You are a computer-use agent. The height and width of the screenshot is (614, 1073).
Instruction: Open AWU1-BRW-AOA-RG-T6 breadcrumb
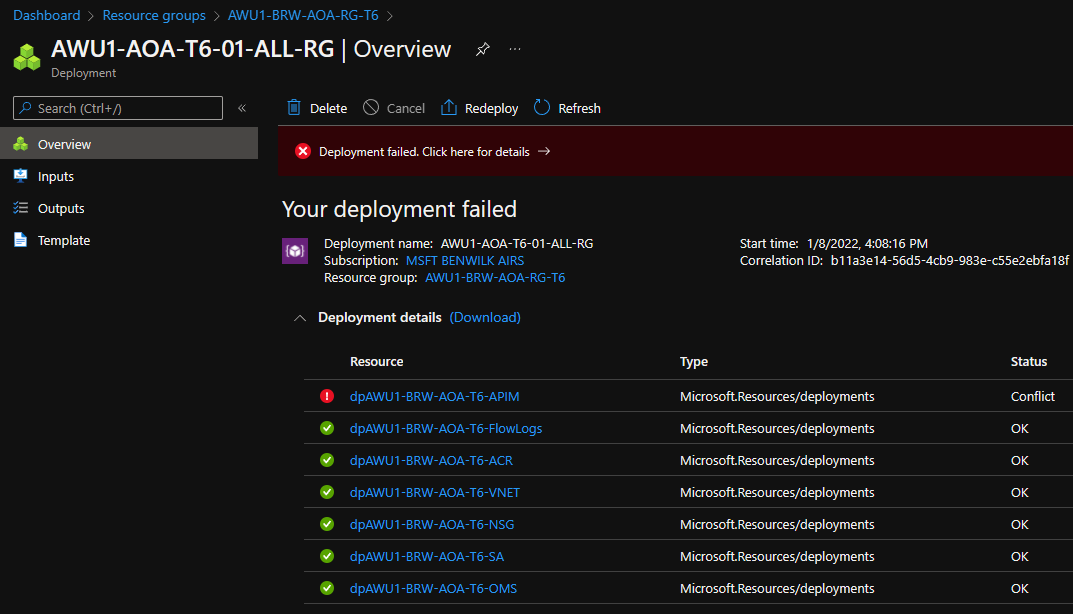tap(303, 15)
